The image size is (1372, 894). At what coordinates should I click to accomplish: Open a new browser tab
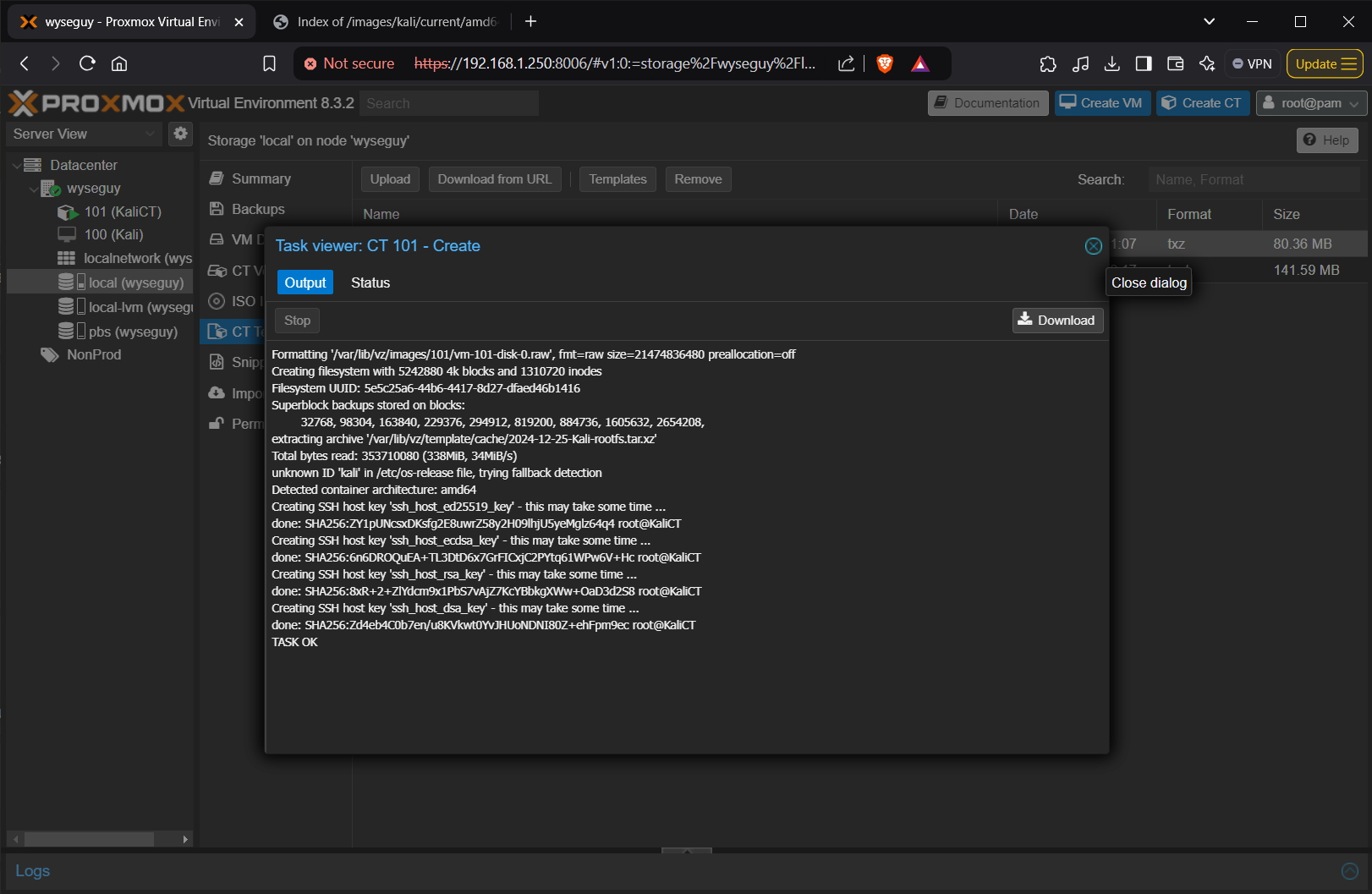pos(531,22)
